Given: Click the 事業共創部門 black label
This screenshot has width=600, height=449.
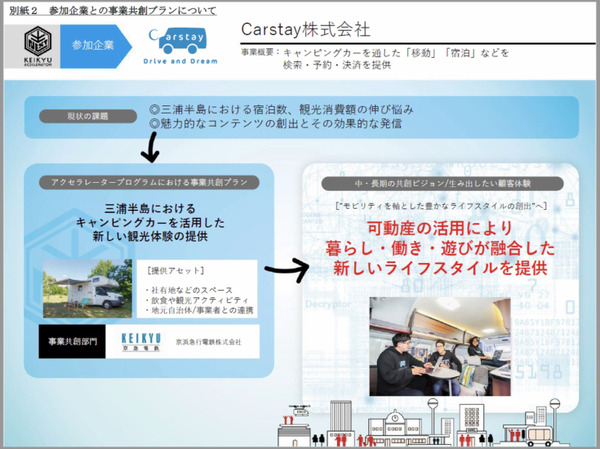Looking at the screenshot, I should (73, 341).
